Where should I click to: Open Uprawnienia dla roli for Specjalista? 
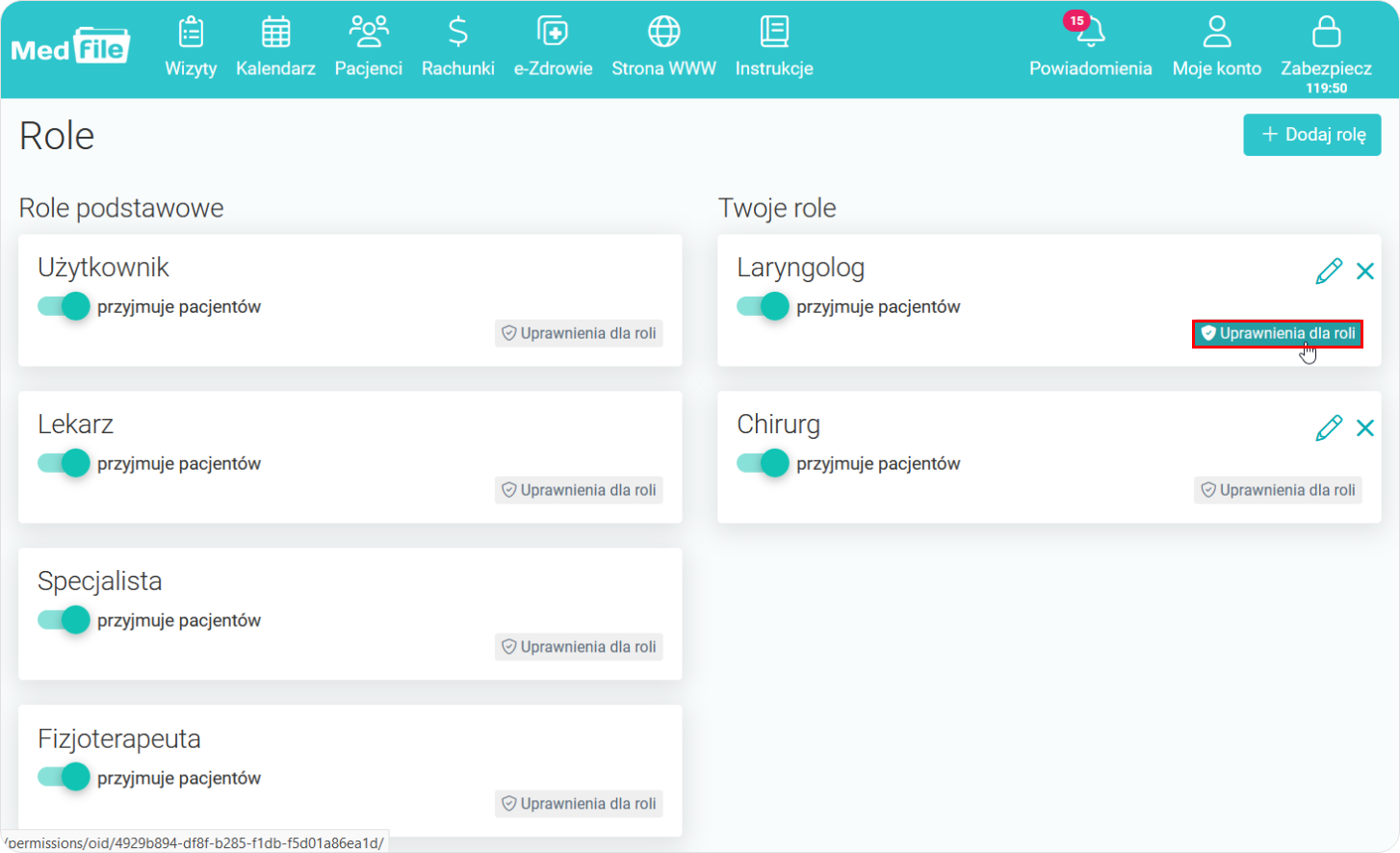click(x=579, y=647)
